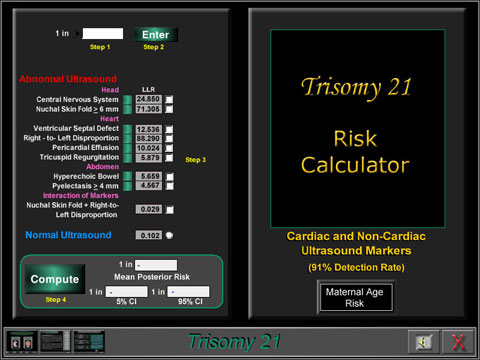Screen dimensions: 480x360
Task: Check the Right-to-Left Disproportion checkbox
Action: (x=169, y=138)
